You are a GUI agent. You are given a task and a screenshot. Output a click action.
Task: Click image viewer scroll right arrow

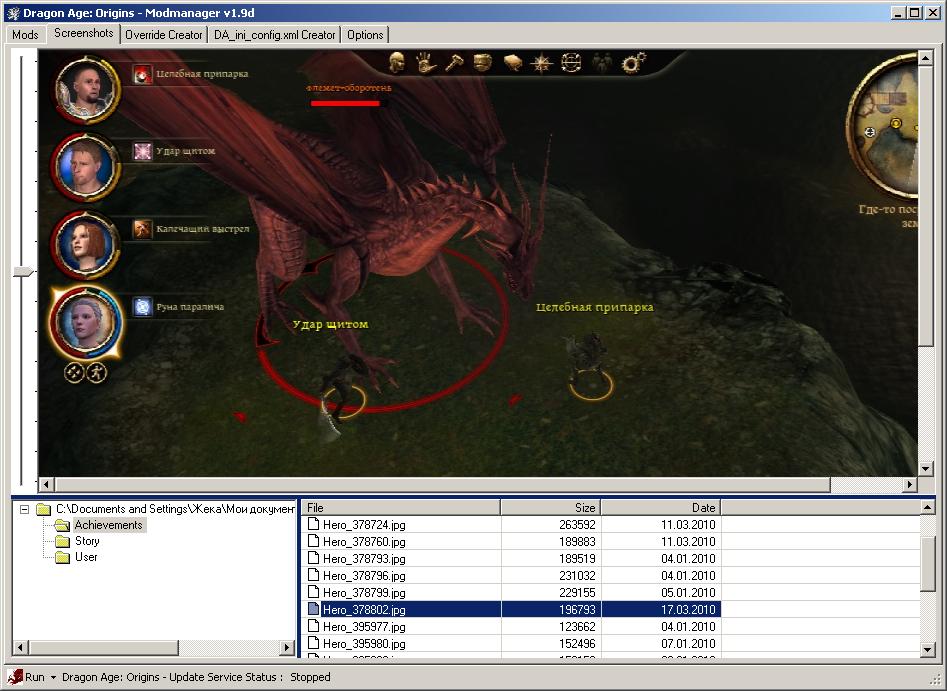click(x=910, y=484)
